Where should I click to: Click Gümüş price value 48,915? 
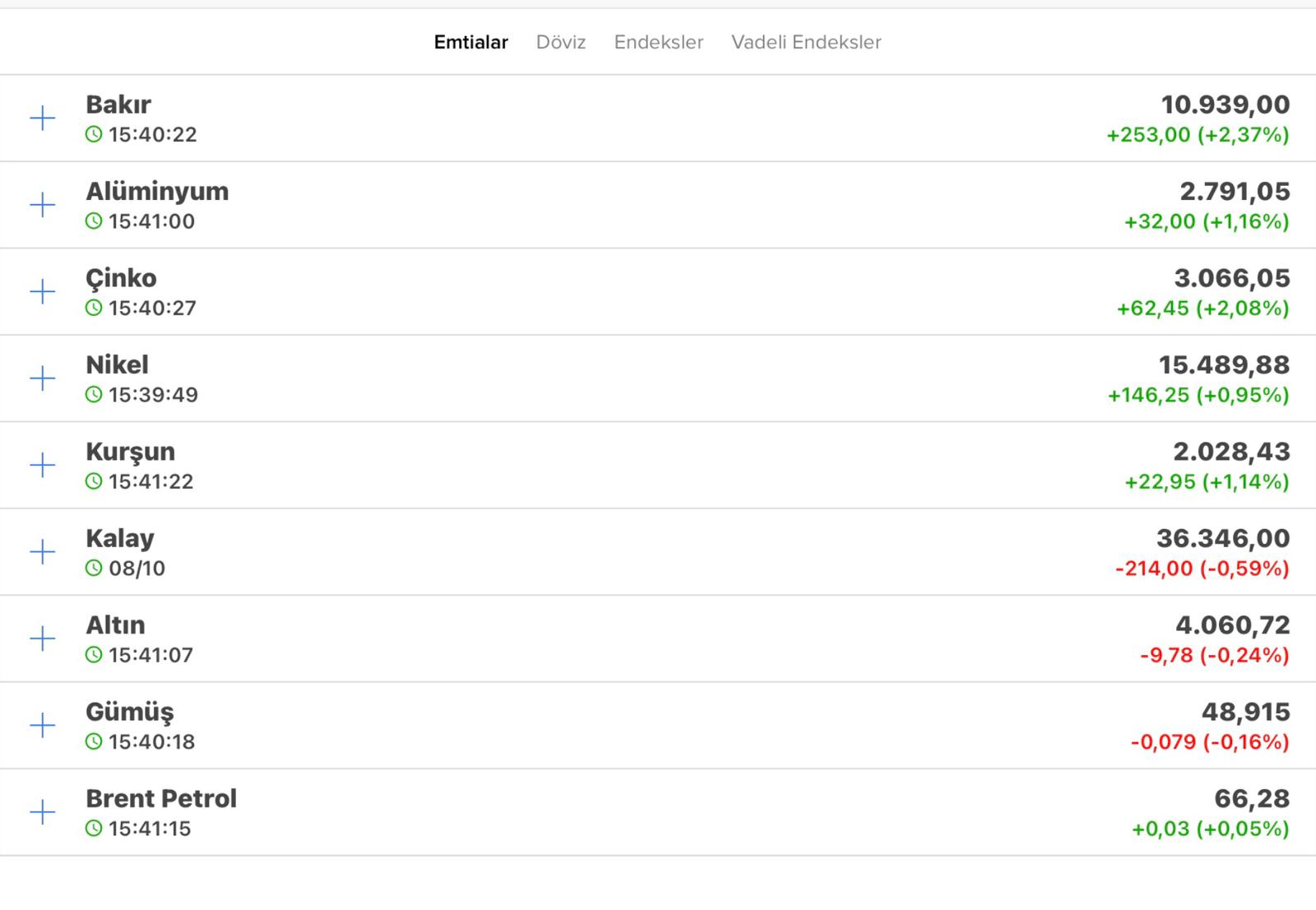click(x=1245, y=712)
